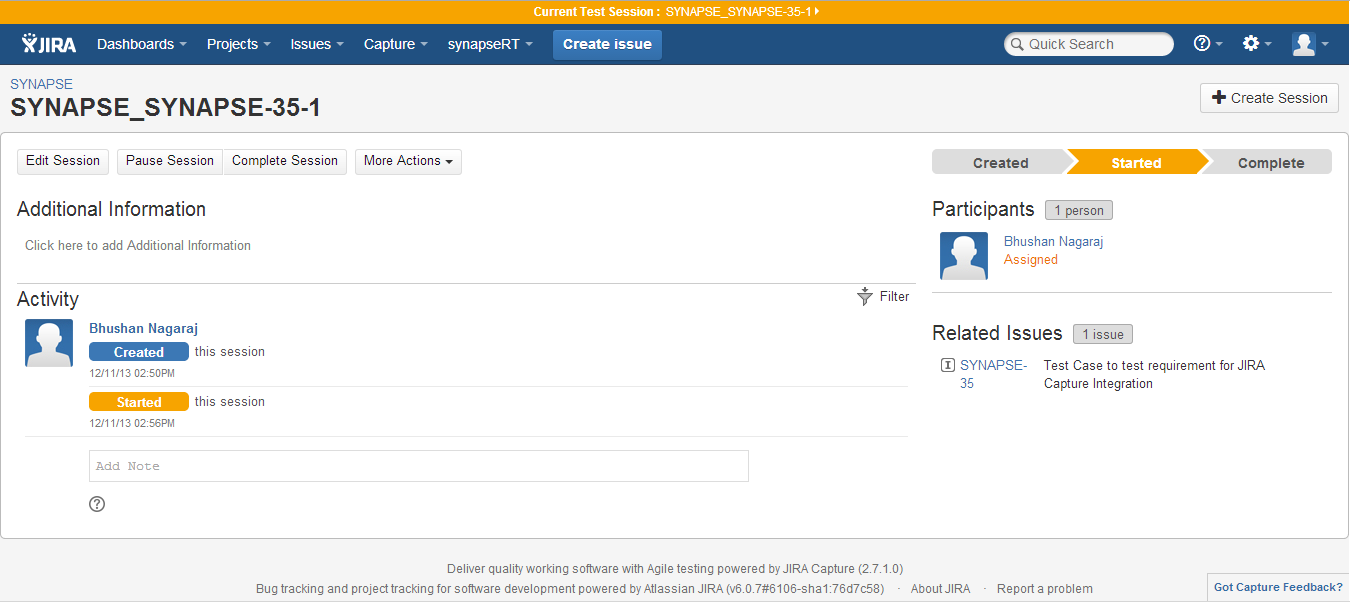Click the SYNAPSE_SYNAPSE-35-1 page title
Viewport: 1350px width, 602px height.
click(166, 108)
